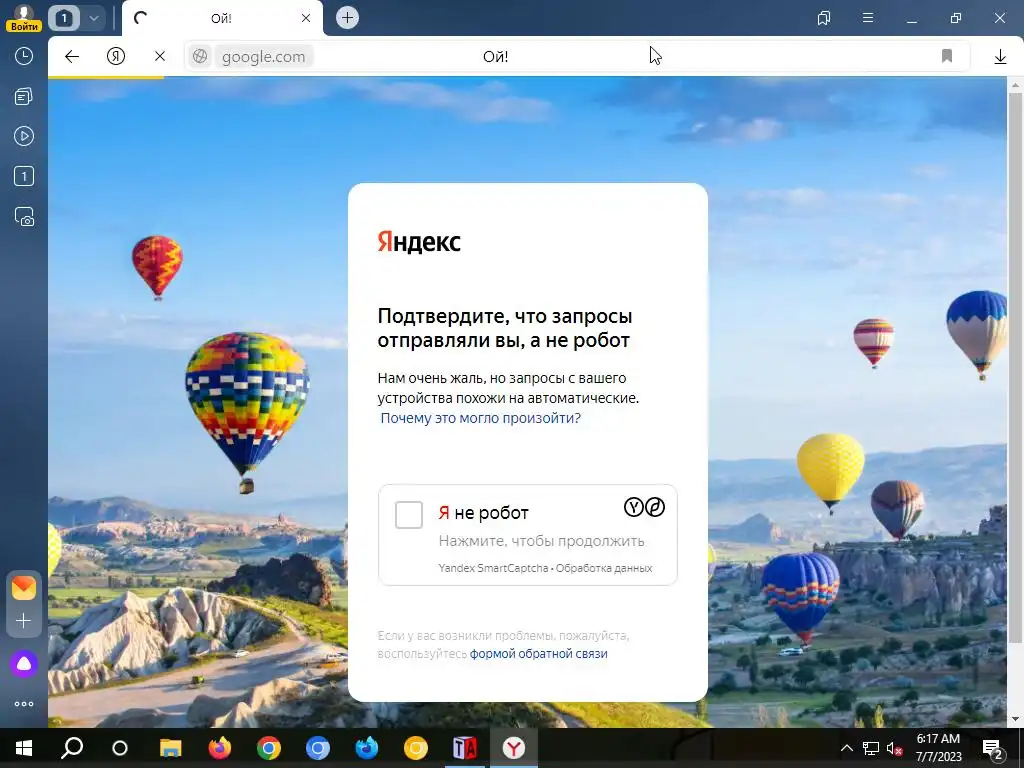Show hidden system tray icons
Viewport: 1024px width, 768px height.
coord(846,748)
